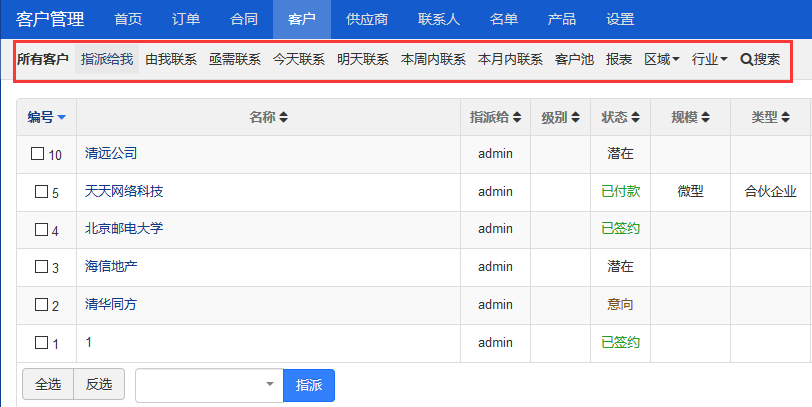This screenshot has height=407, width=812.
Task: Click the blue 指派 button
Action: (309, 385)
